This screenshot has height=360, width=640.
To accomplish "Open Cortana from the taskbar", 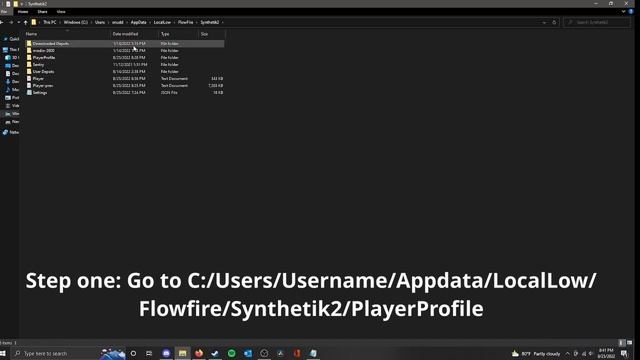I will (133, 353).
